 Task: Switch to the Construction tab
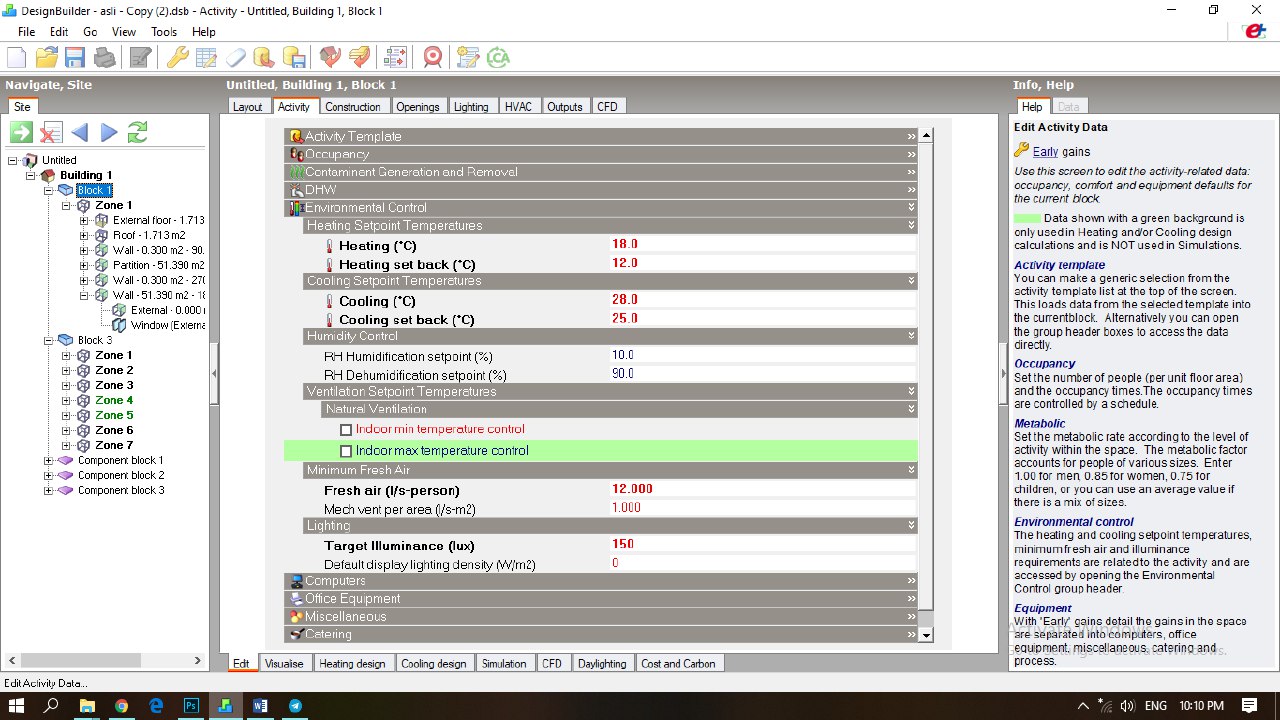click(353, 107)
